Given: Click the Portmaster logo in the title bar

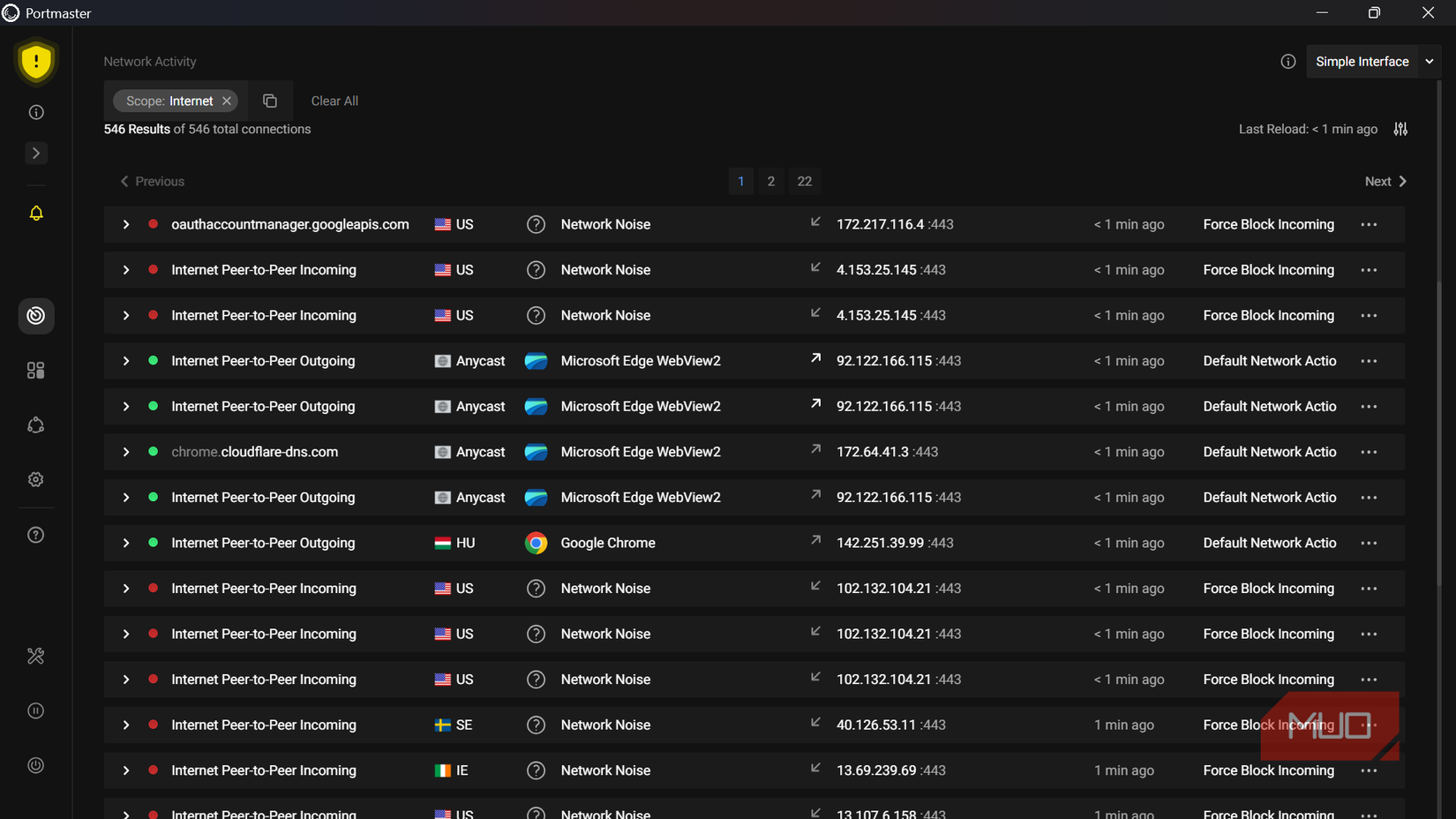Looking at the screenshot, I should pos(11,13).
